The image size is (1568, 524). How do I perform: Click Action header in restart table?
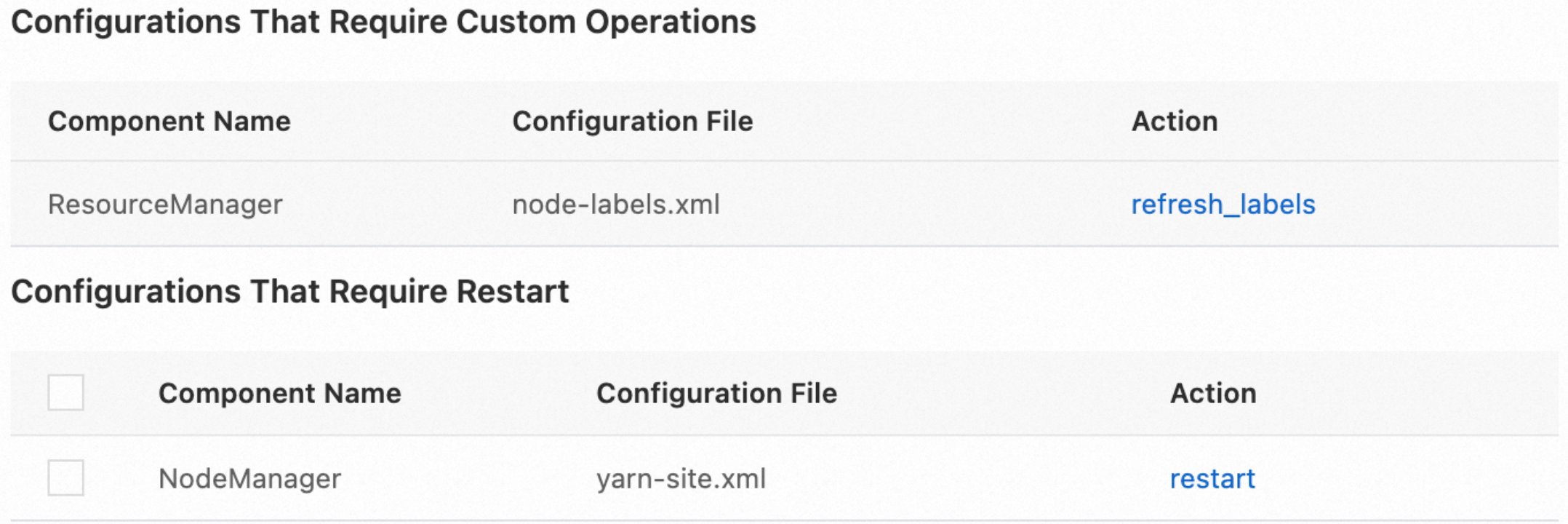click(x=1213, y=394)
